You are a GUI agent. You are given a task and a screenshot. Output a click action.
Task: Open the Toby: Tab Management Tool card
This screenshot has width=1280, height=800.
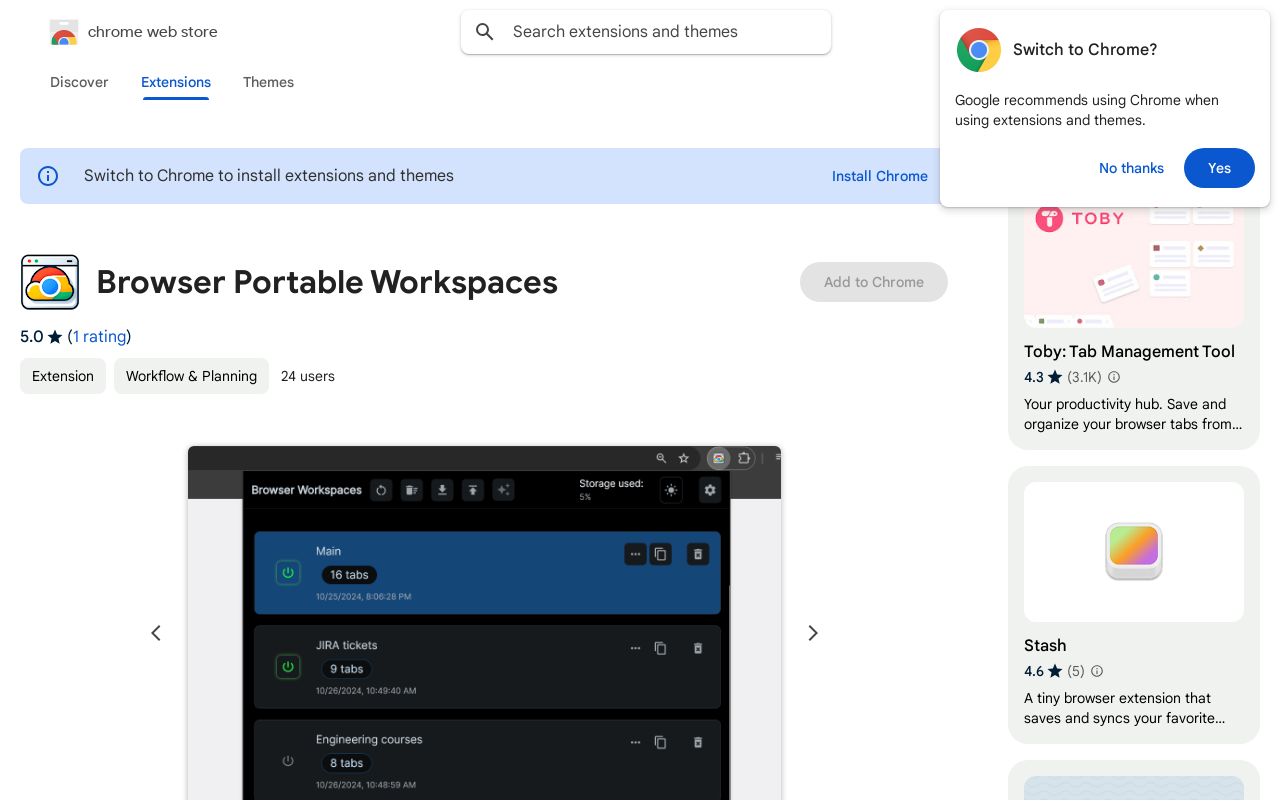pos(1129,351)
